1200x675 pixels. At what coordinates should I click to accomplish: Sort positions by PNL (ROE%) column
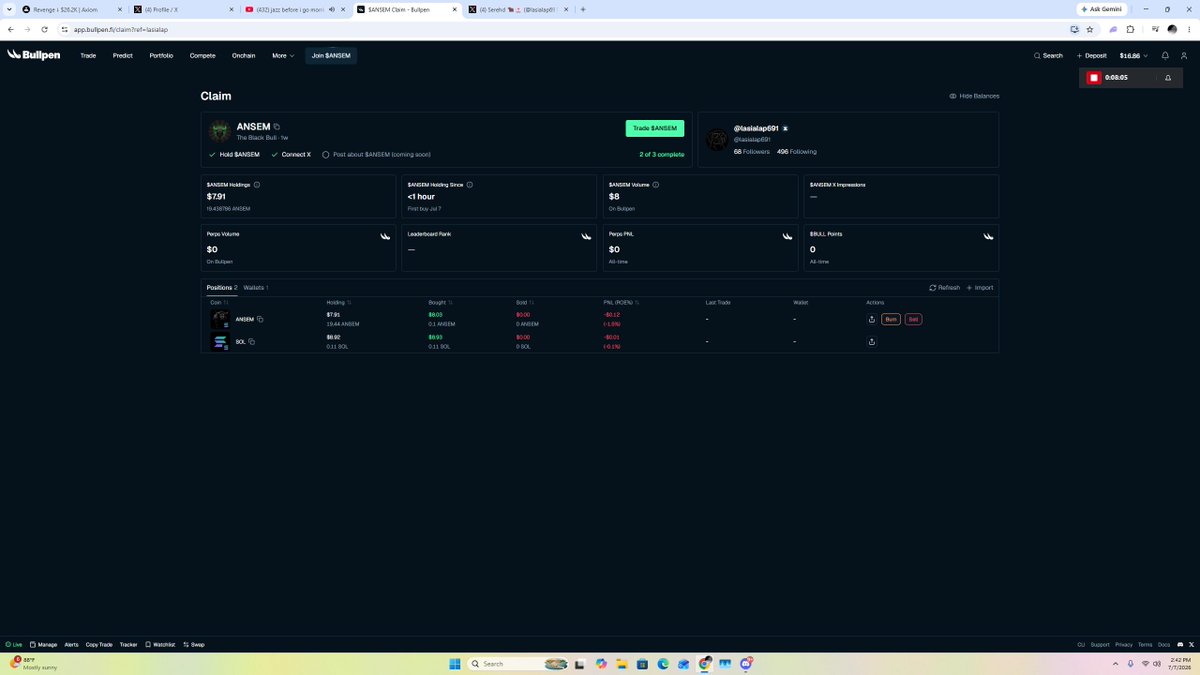coord(621,302)
